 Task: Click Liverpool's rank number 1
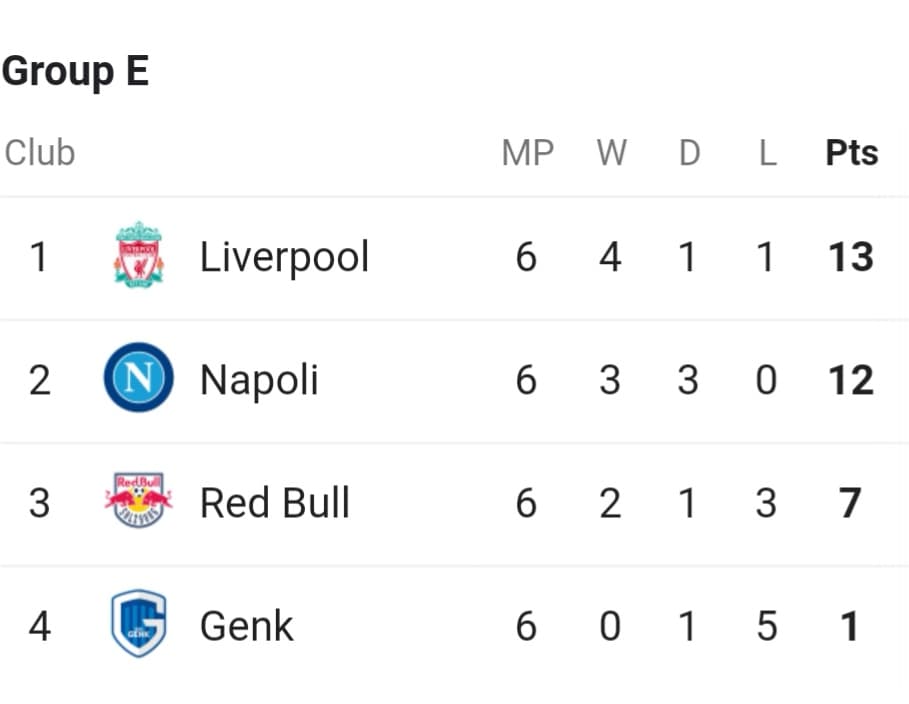click(39, 257)
